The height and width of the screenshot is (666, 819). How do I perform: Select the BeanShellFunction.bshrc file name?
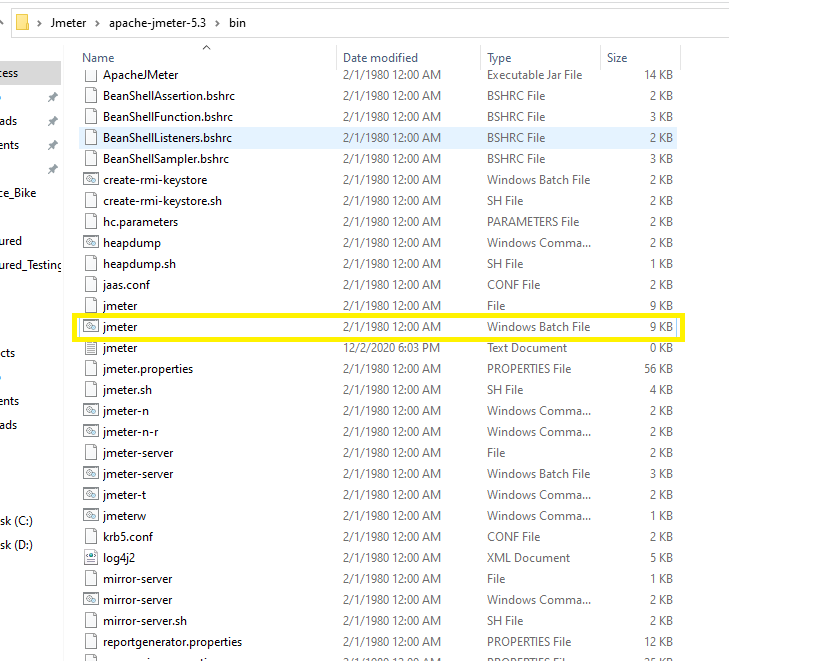coord(168,116)
